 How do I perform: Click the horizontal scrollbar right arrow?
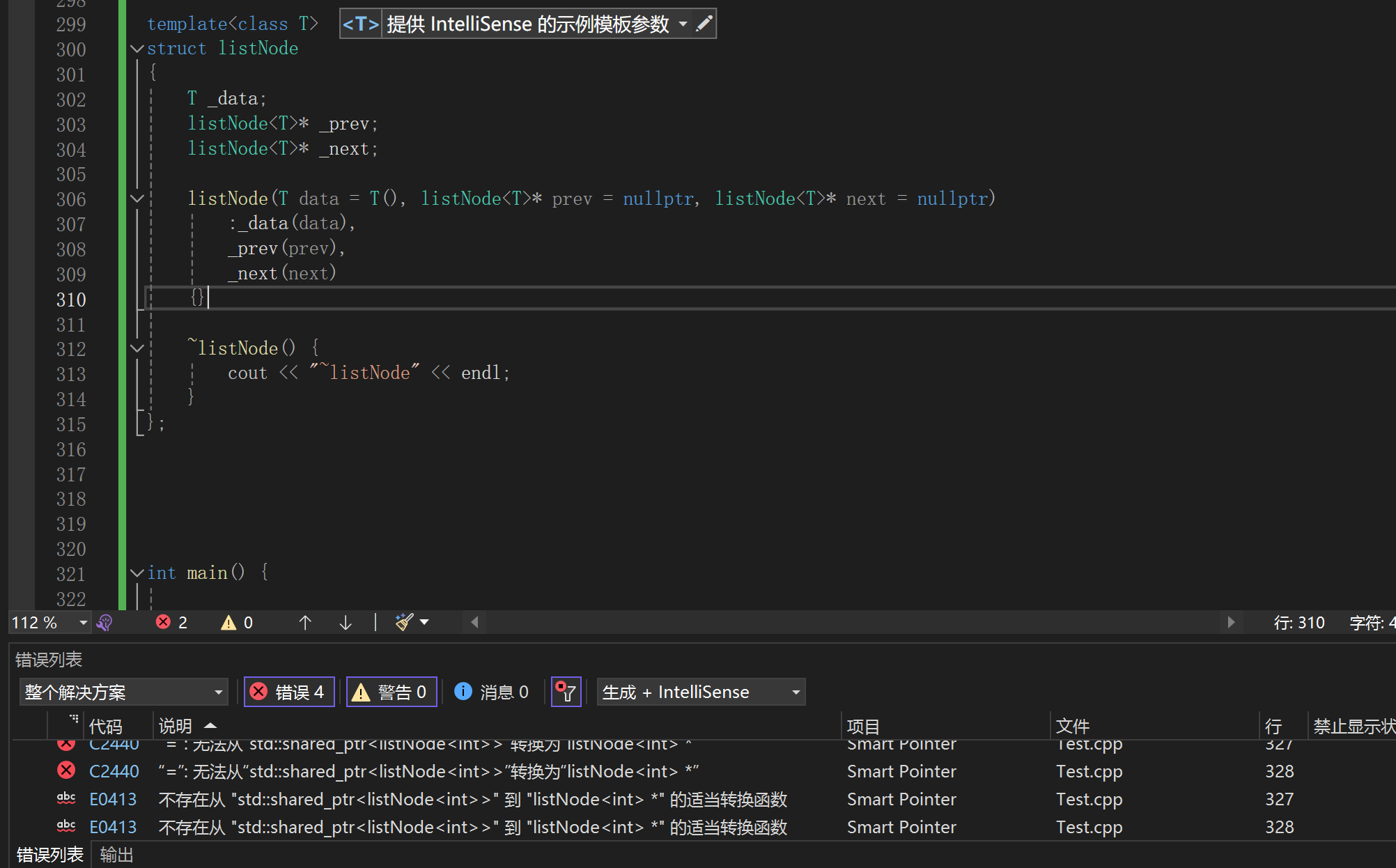(1231, 622)
